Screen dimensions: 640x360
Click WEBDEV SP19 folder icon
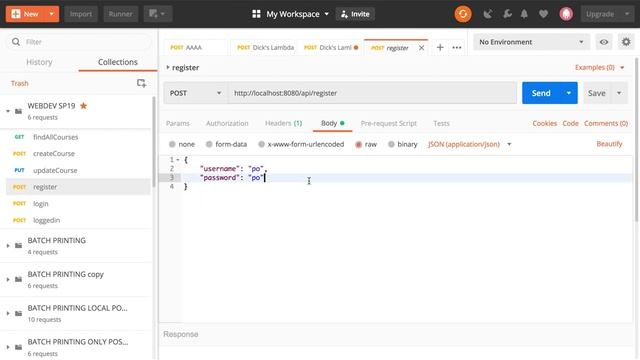pyautogui.click(x=18, y=111)
